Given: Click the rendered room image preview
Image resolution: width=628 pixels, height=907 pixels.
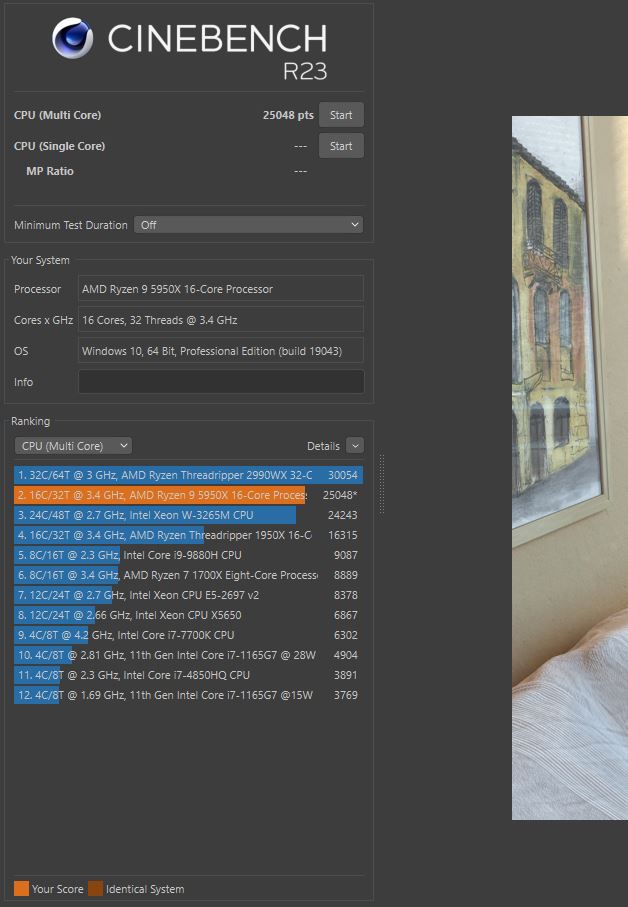Looking at the screenshot, I should point(570,467).
